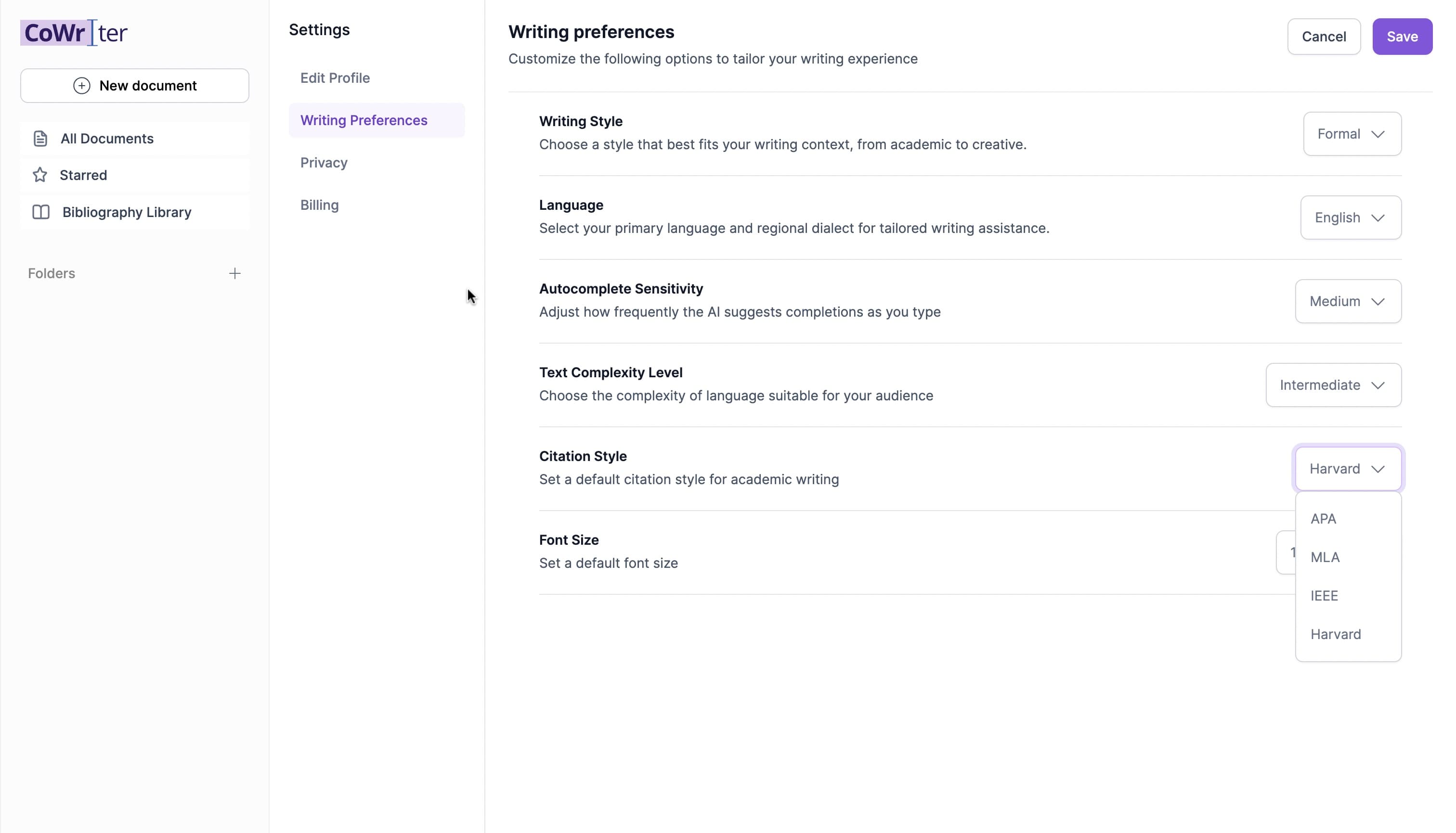Viewport: 1456px width, 833px height.
Task: Open the Text Complexity Intermediate dropdown
Action: (1334, 385)
